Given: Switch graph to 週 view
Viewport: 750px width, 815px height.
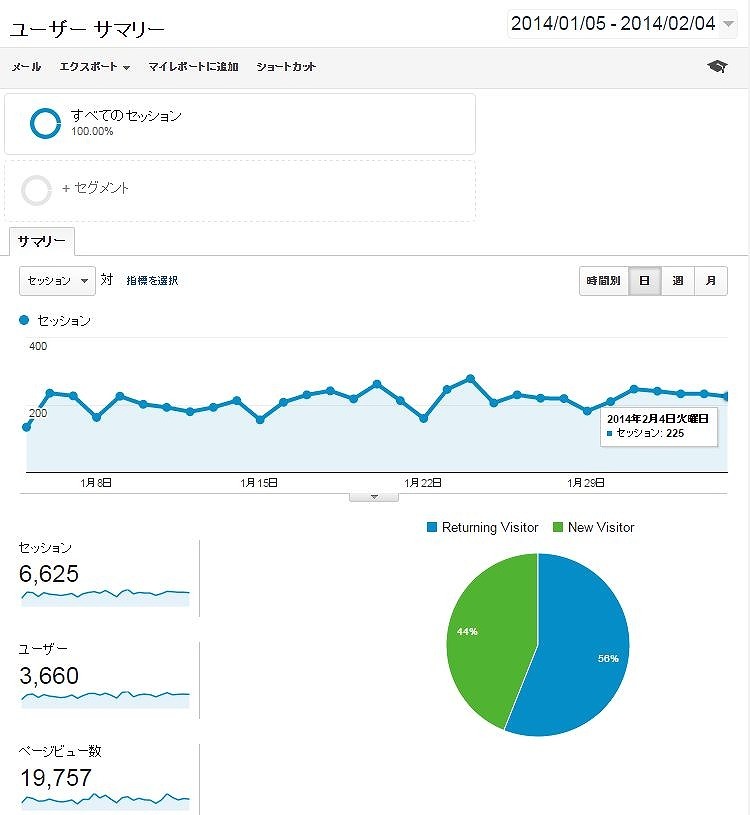Looking at the screenshot, I should (x=678, y=281).
